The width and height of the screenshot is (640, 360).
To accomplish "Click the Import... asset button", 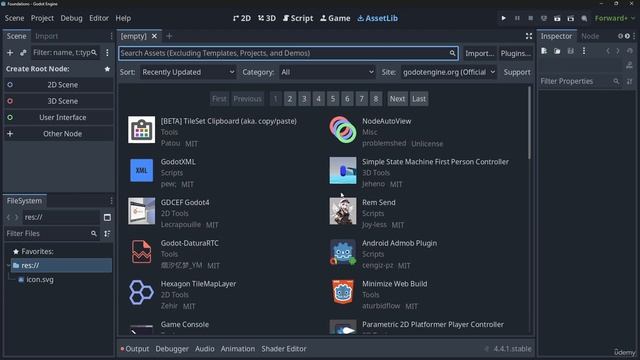I will [x=479, y=53].
